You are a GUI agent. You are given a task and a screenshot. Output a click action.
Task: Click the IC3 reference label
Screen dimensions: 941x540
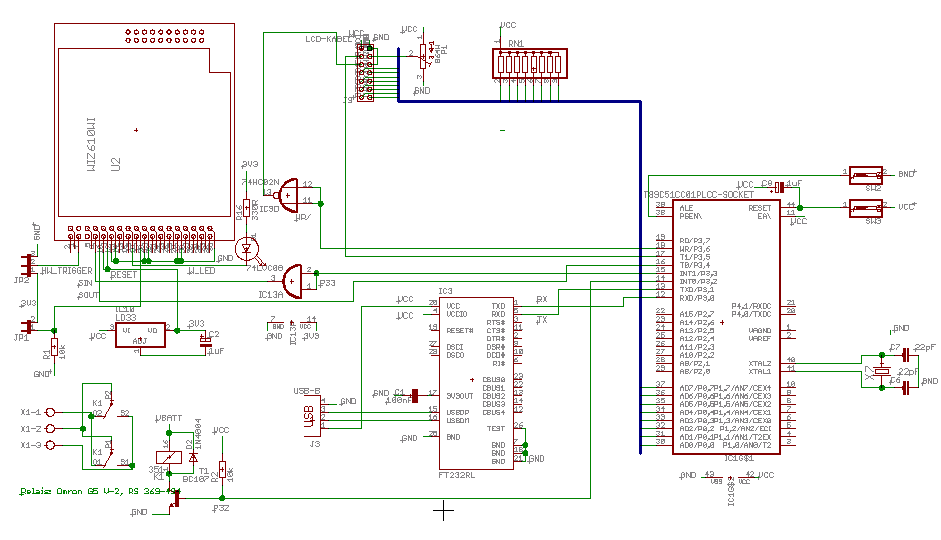[x=445, y=291]
